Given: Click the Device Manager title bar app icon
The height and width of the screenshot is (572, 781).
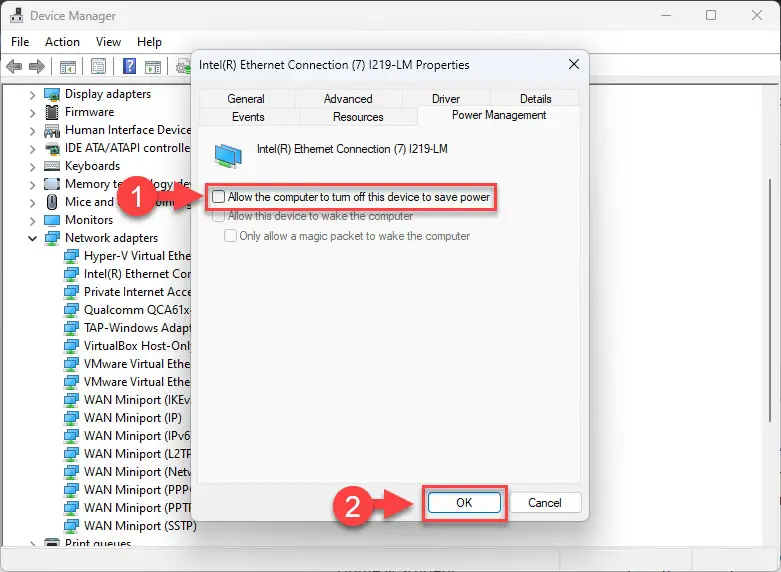Looking at the screenshot, I should click(16, 15).
